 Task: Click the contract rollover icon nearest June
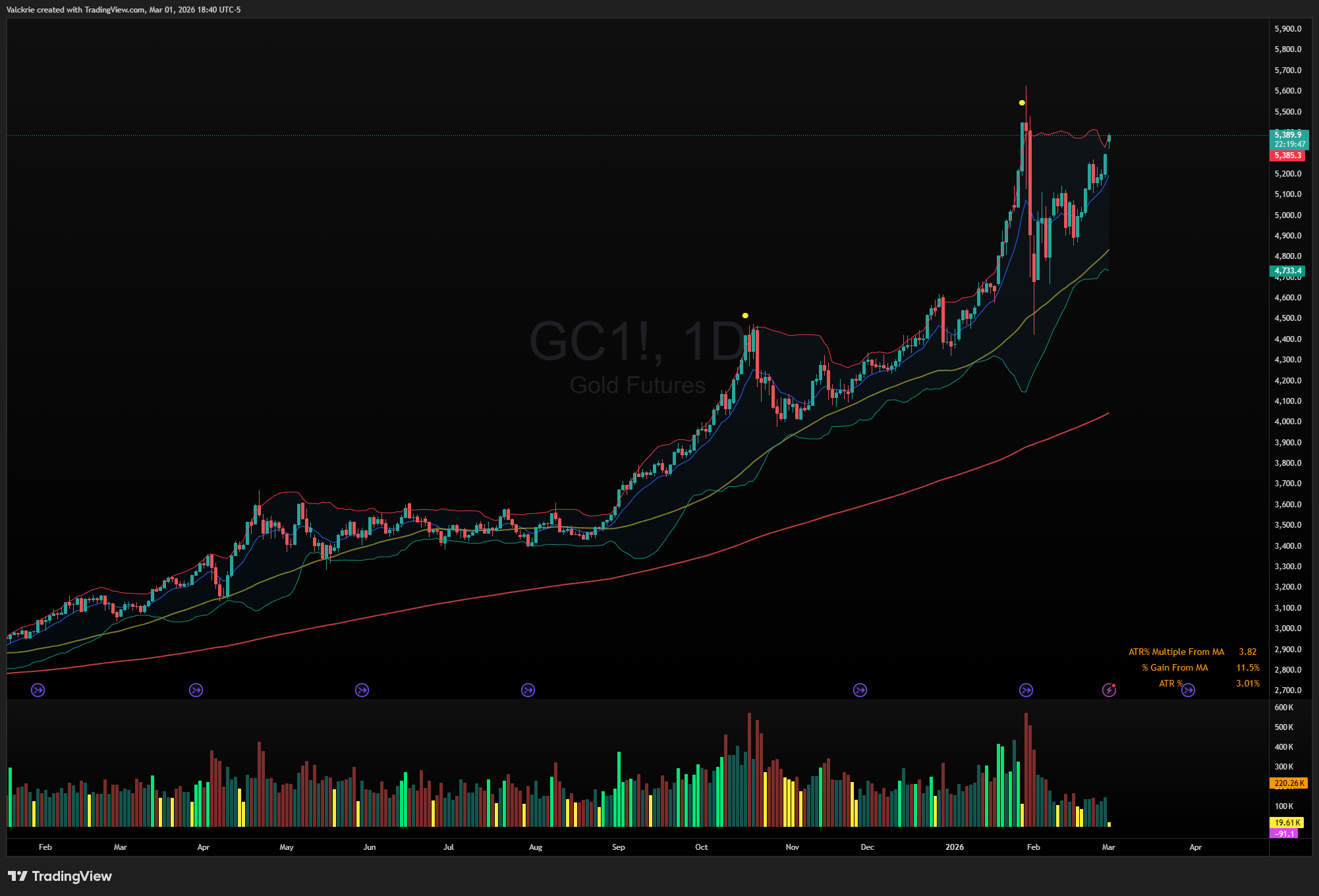[362, 690]
